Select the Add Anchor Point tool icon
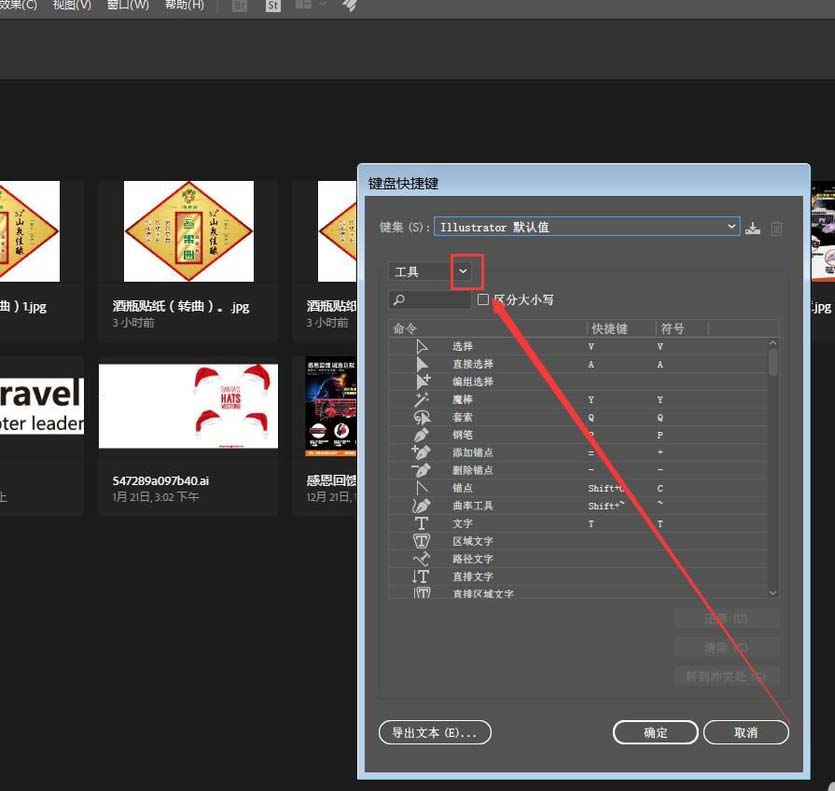The width and height of the screenshot is (835, 791). pos(421,452)
